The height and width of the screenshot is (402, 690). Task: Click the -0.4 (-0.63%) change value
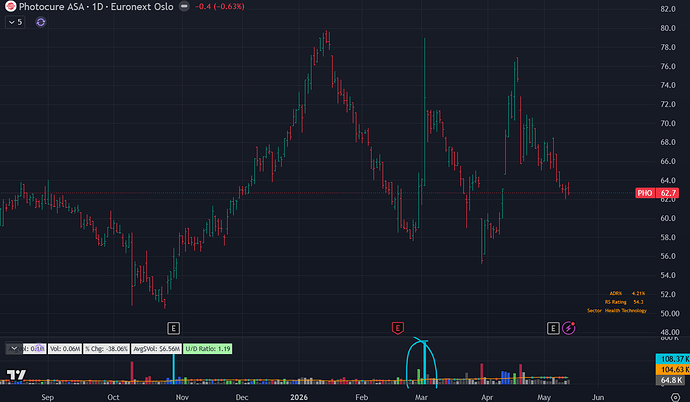220,7
